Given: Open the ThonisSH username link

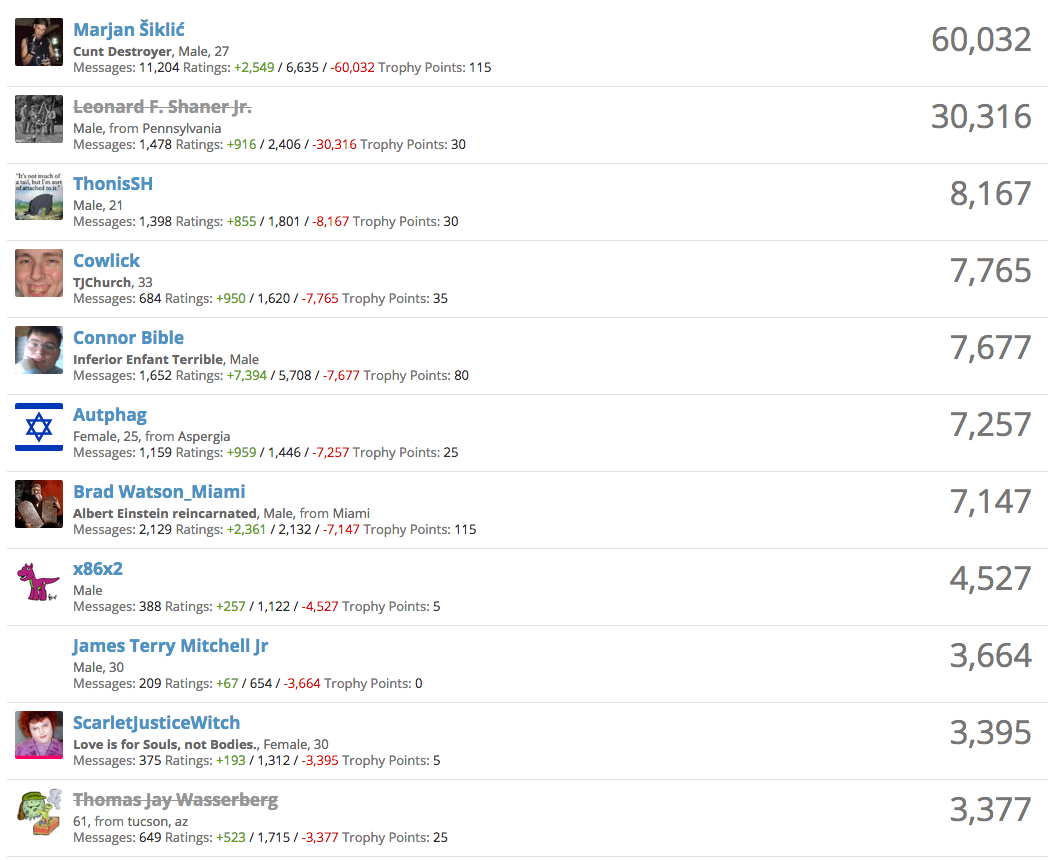Looking at the screenshot, I should [113, 184].
